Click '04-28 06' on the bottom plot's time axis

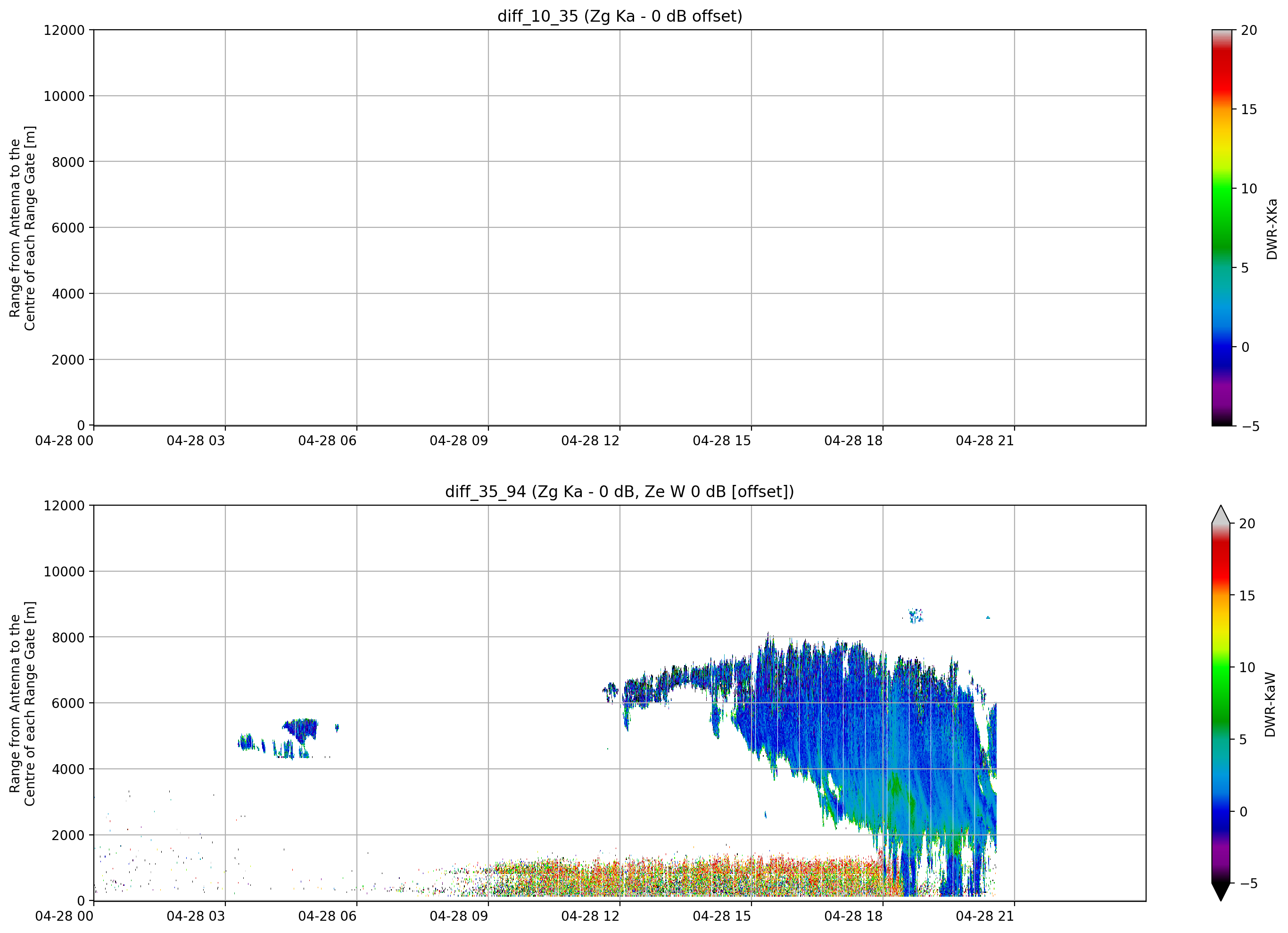[x=327, y=916]
